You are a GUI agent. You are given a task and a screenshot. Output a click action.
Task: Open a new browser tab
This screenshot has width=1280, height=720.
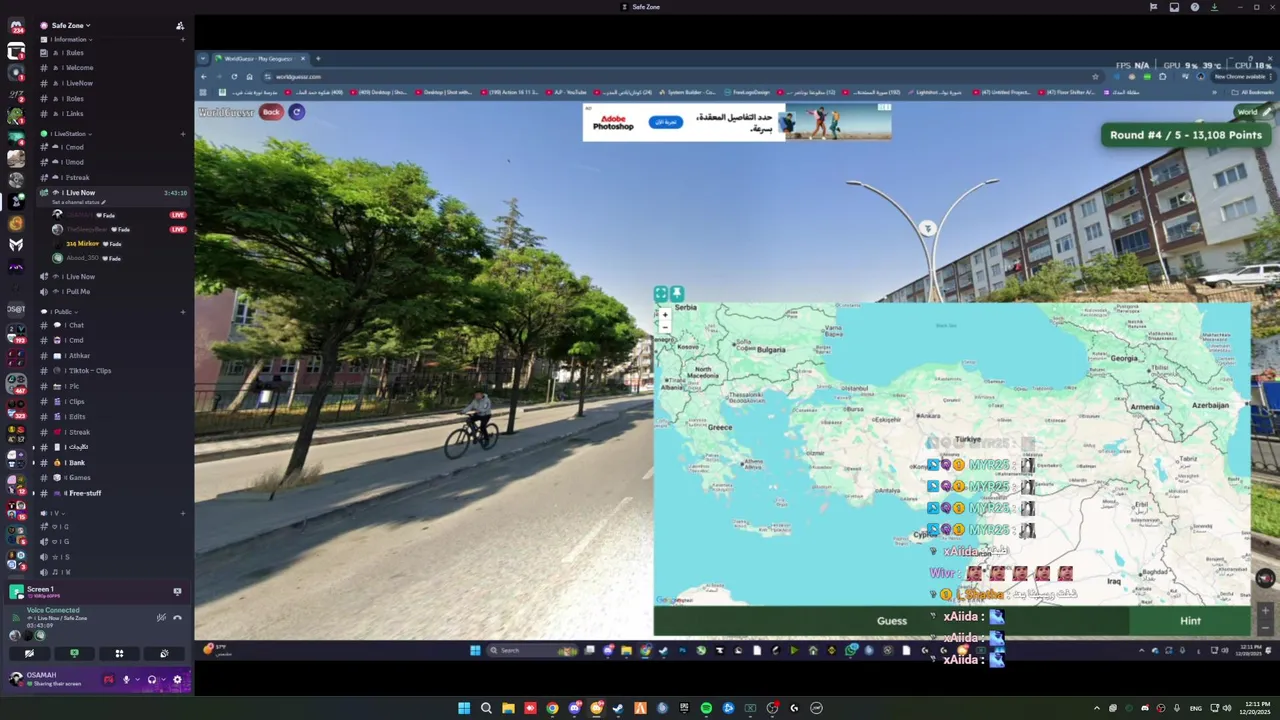tap(318, 58)
